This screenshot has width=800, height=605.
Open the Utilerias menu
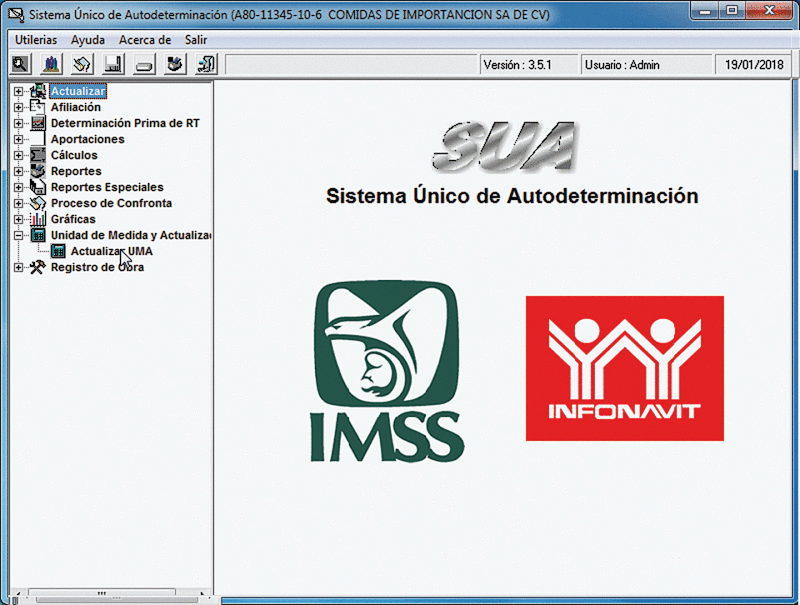[x=36, y=40]
